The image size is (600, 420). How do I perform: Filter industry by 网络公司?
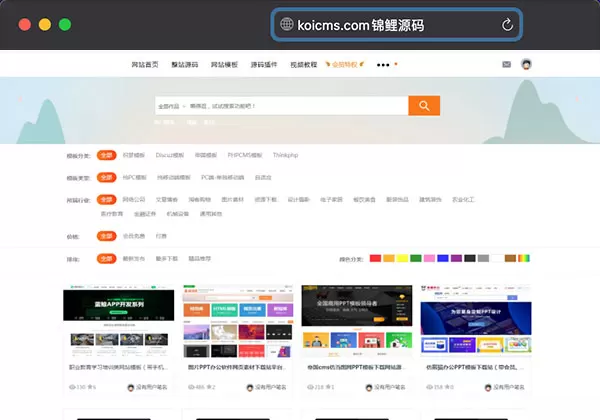pyautogui.click(x=134, y=200)
